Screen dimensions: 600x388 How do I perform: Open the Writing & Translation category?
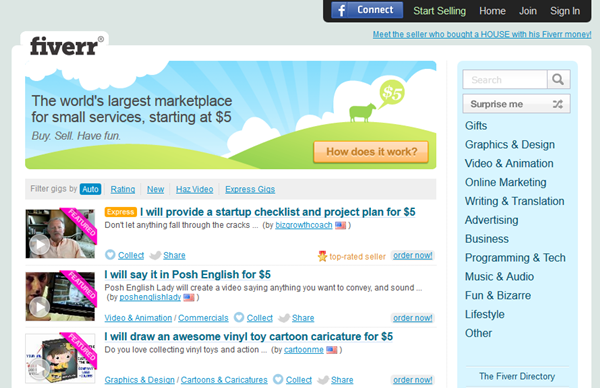tap(514, 201)
